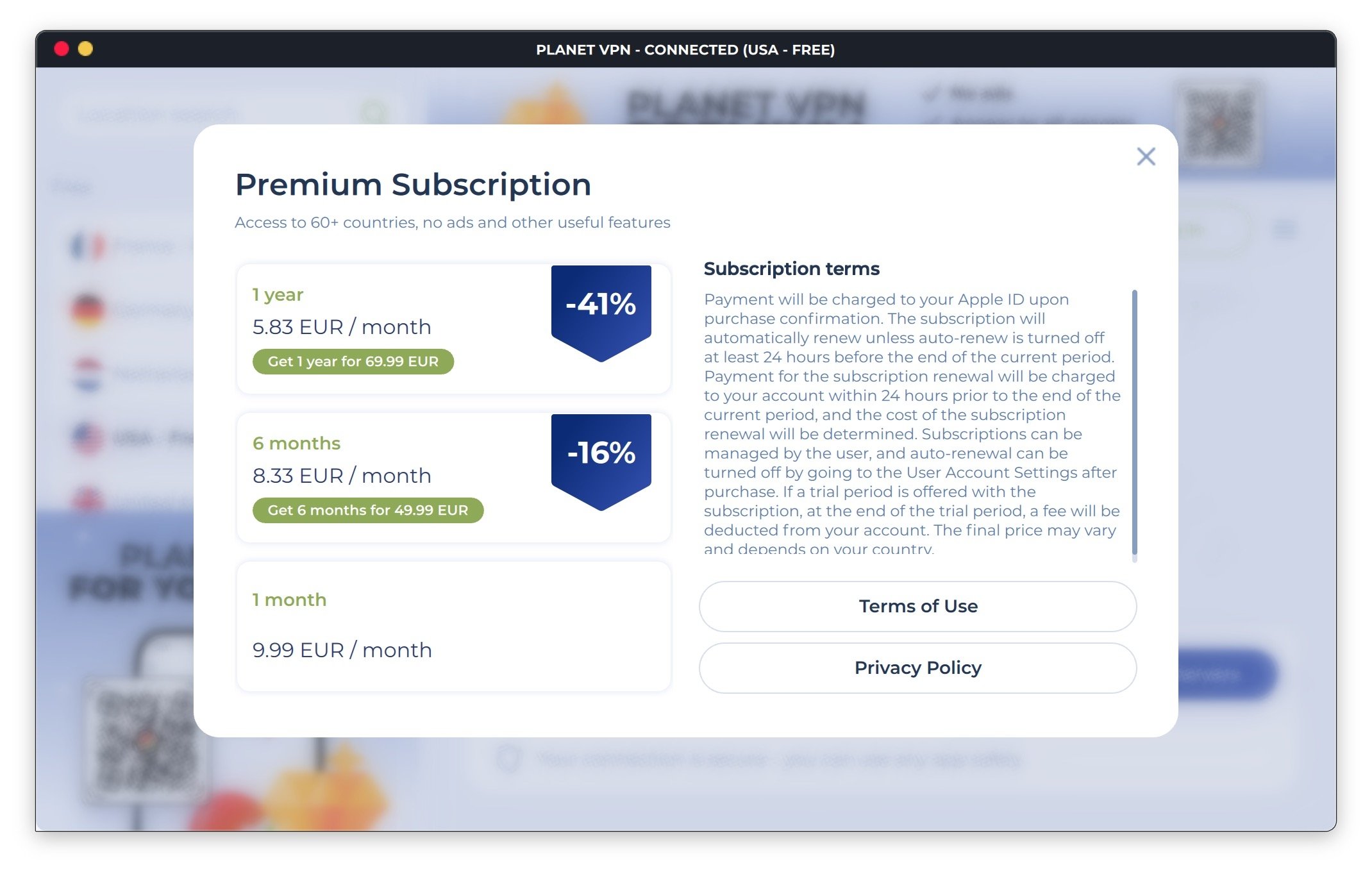Click the blurred QR code at bottom left
The height and width of the screenshot is (872, 1372).
(x=144, y=737)
